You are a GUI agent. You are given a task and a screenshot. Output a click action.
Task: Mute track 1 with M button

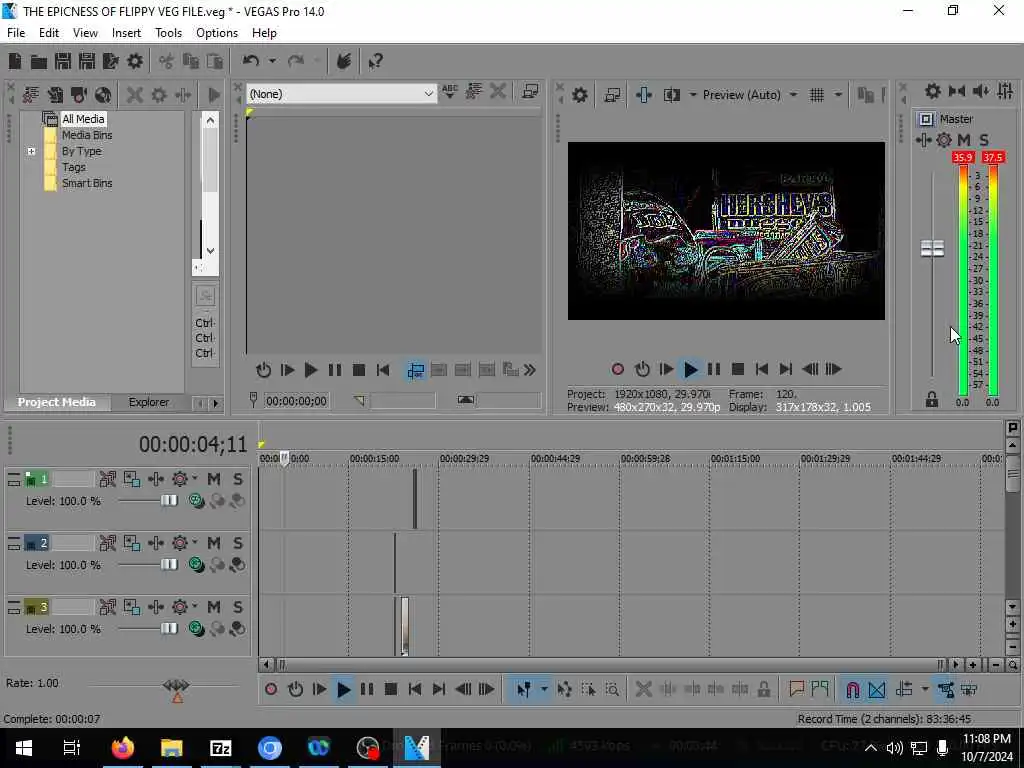214,479
